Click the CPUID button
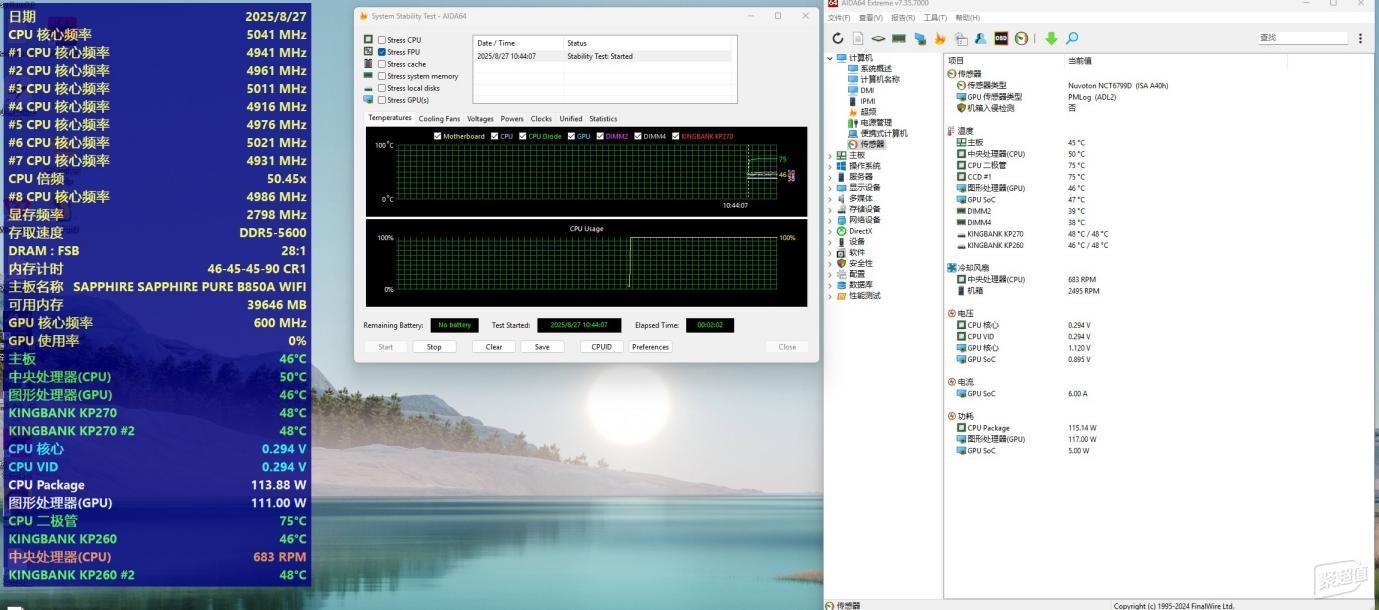The image size is (1379, 610). click(x=601, y=347)
